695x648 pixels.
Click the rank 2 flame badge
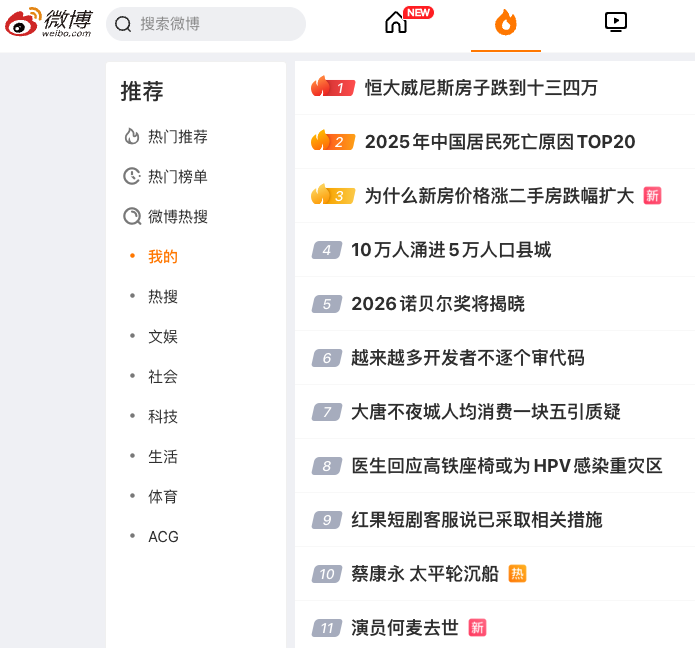point(333,141)
